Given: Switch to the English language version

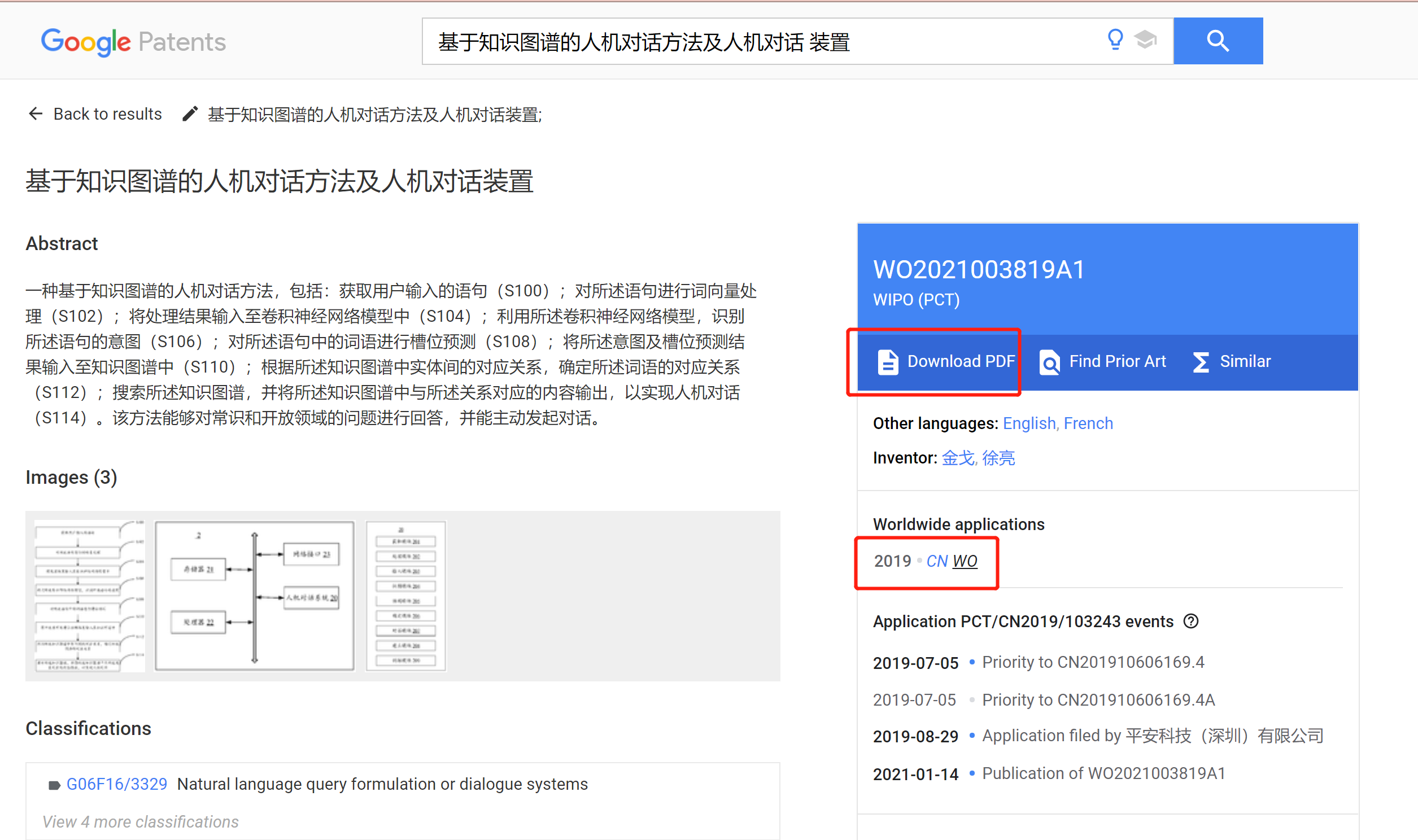Looking at the screenshot, I should [1028, 423].
